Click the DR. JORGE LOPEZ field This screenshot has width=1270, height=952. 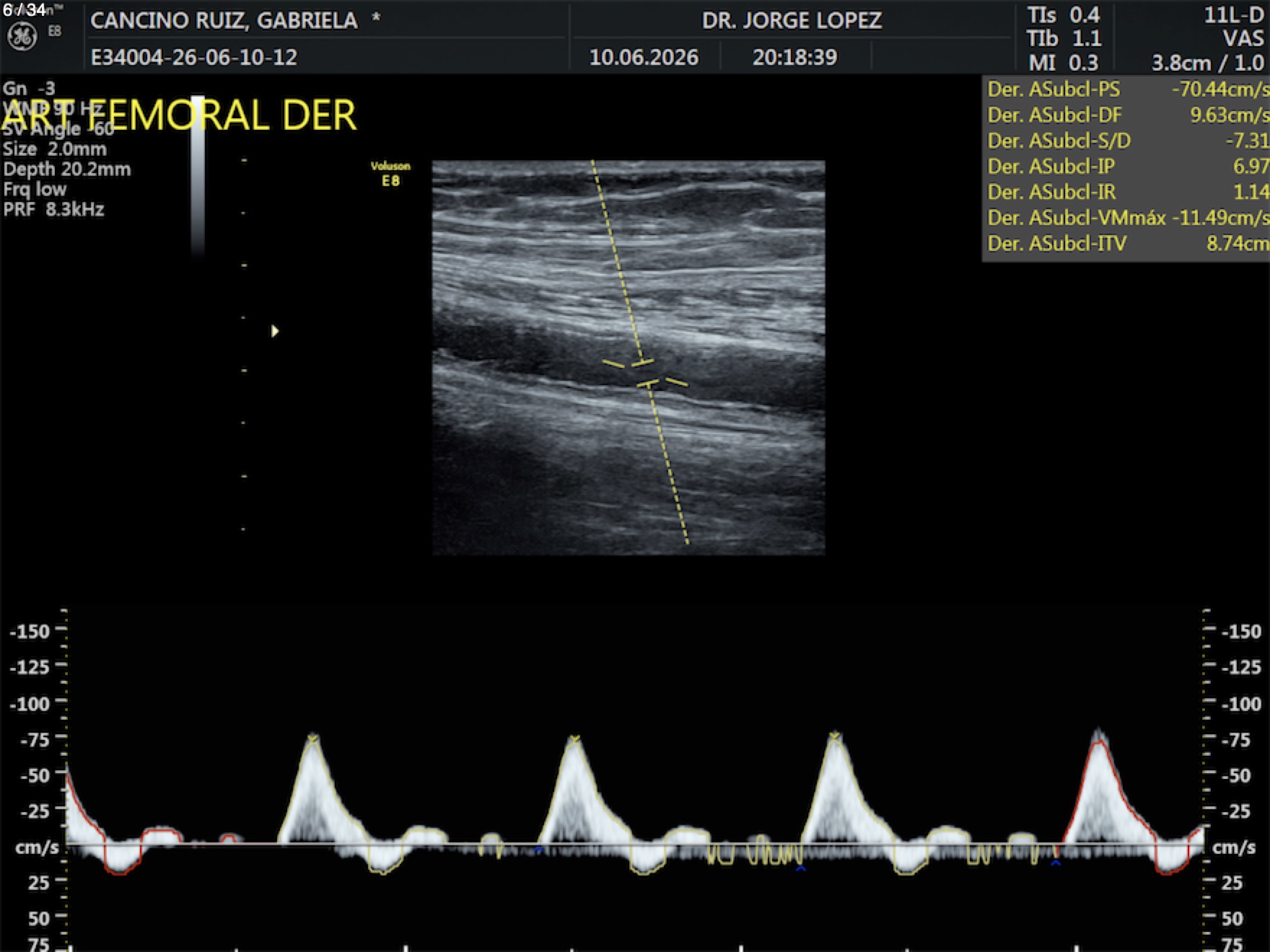[x=792, y=20]
